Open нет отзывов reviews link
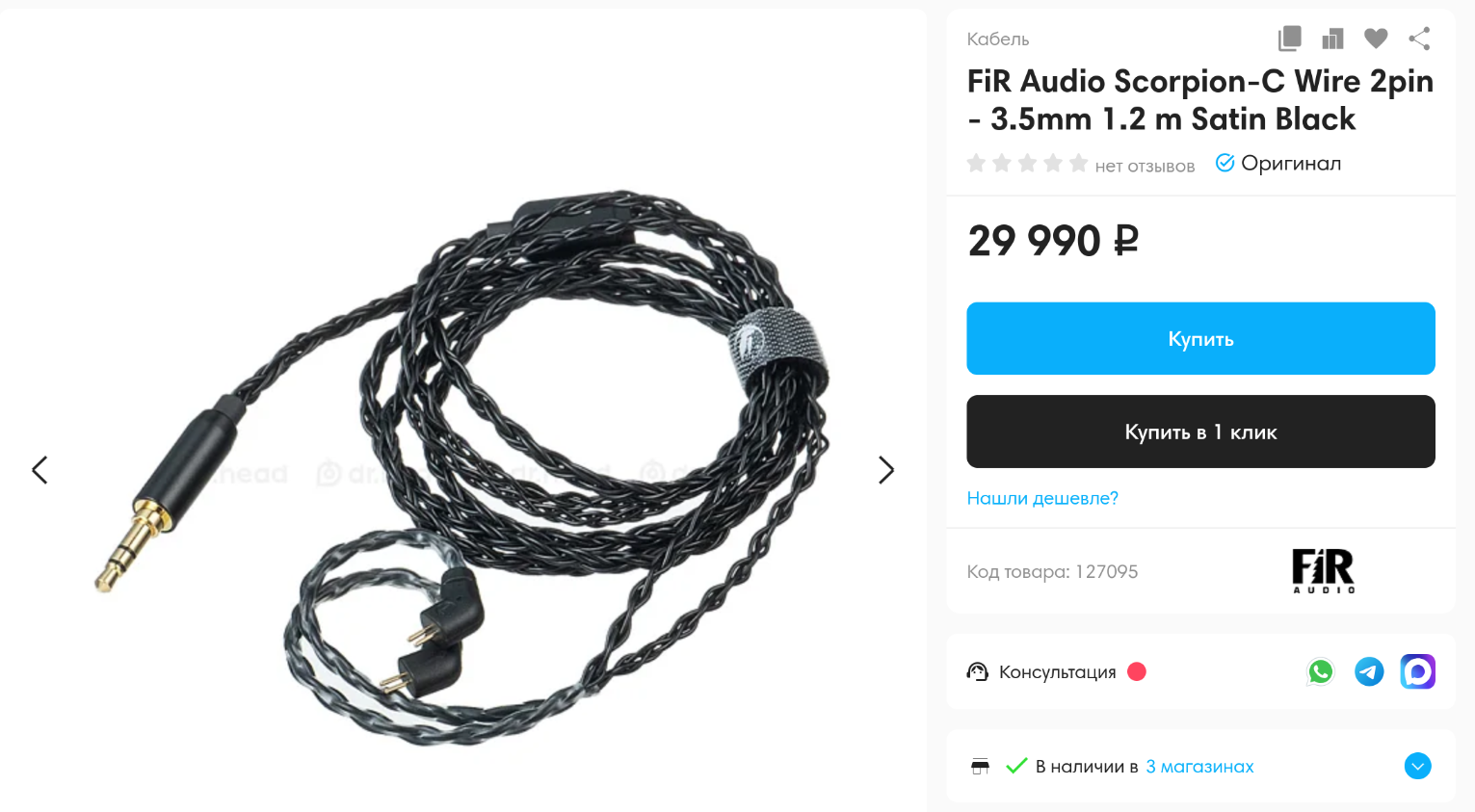 1145,166
